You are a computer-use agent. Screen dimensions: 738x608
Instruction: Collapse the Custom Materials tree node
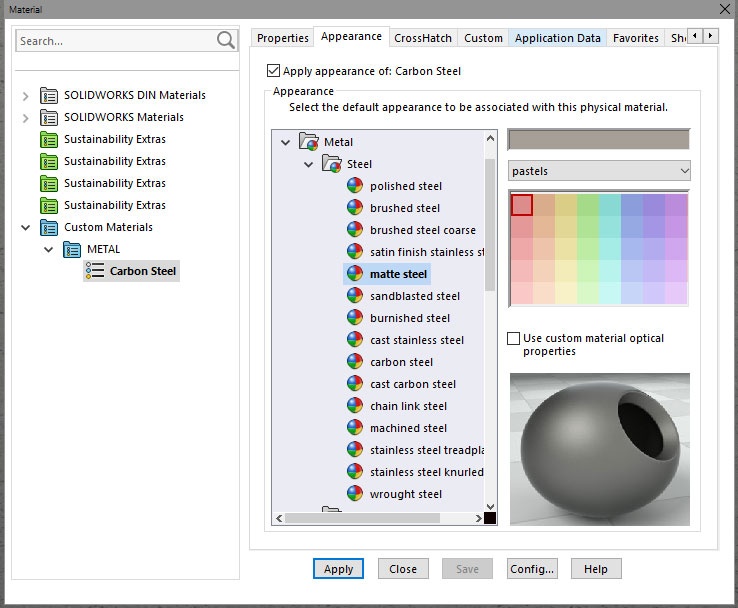[x=25, y=228]
